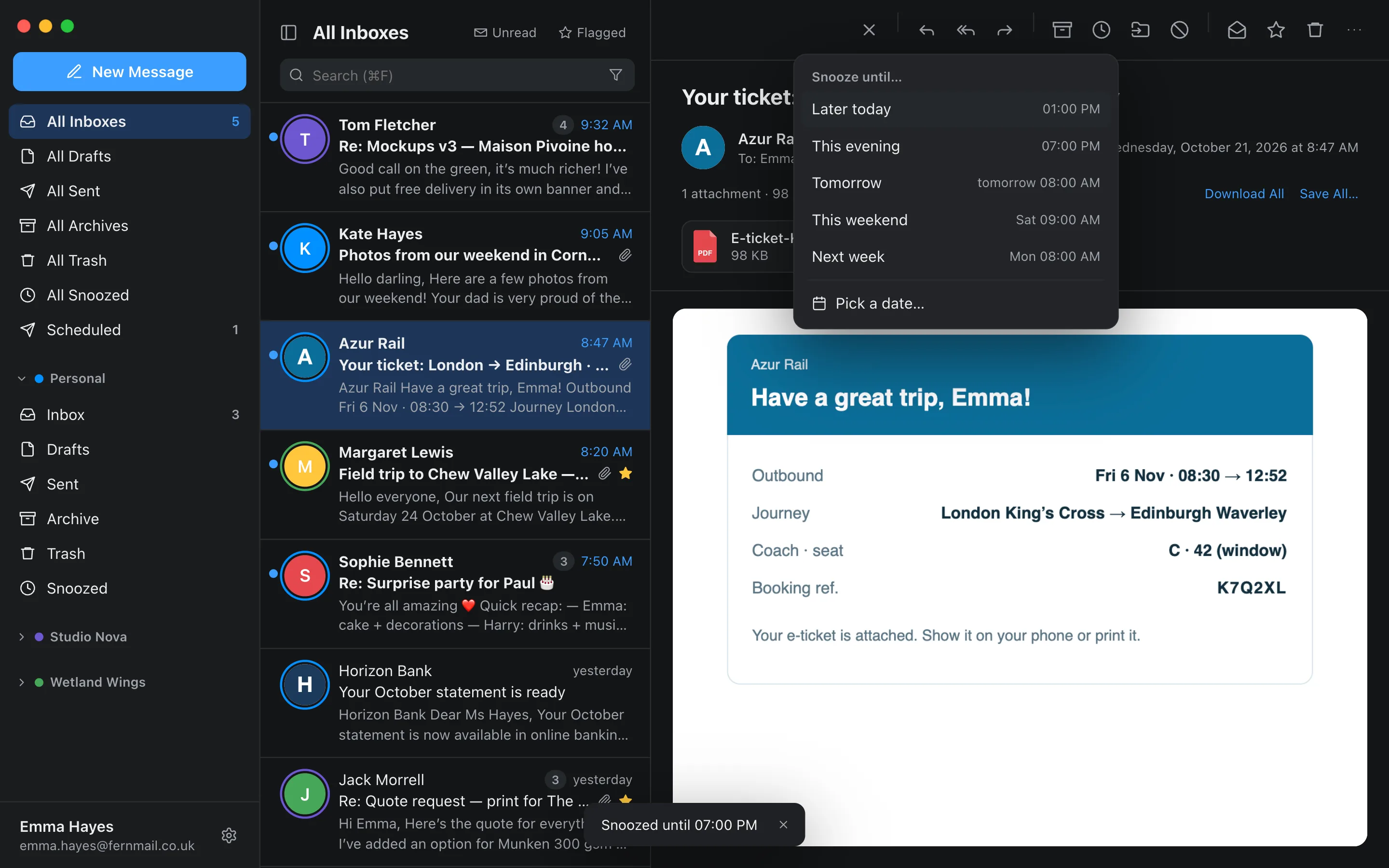Close the open message with X icon
1389x868 pixels.
pos(869,30)
